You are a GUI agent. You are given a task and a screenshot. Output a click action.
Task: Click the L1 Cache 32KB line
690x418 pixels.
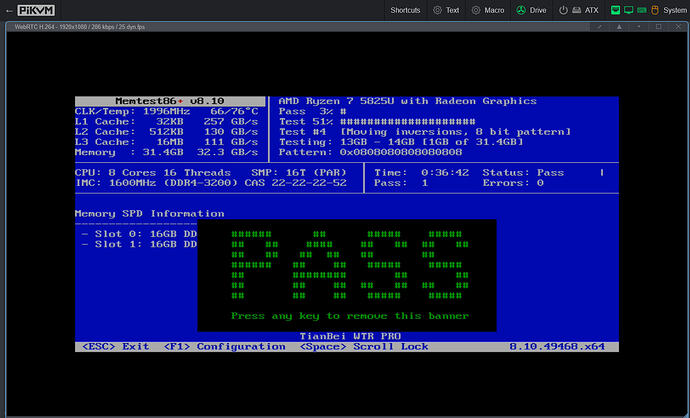point(166,121)
